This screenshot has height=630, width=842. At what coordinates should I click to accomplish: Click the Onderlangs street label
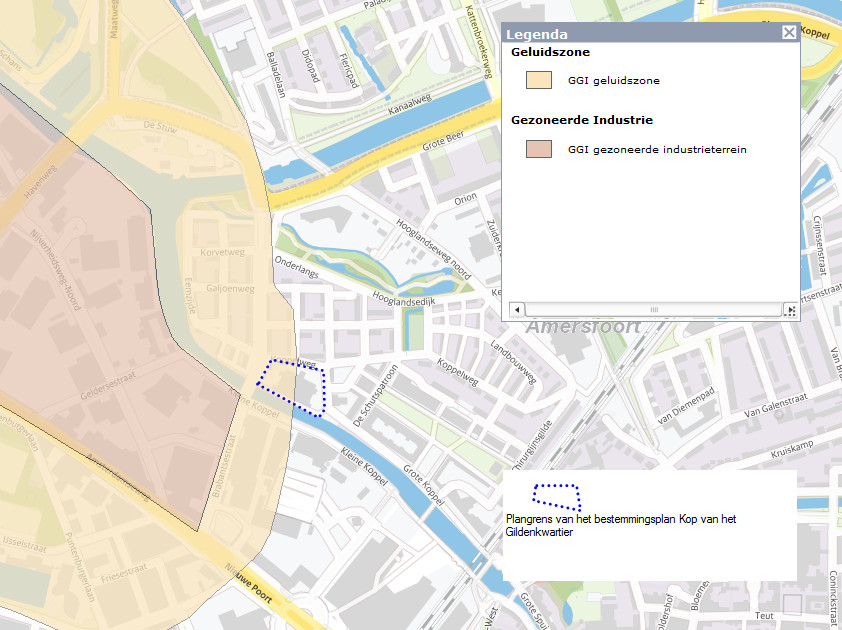tap(296, 266)
